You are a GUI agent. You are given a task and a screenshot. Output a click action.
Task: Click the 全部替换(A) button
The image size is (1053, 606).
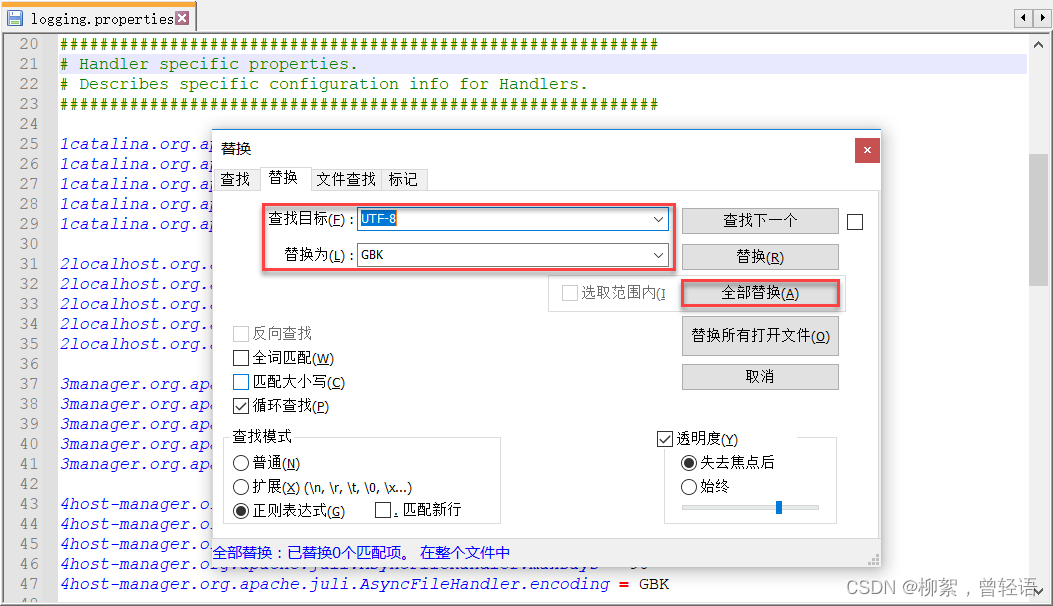760,293
